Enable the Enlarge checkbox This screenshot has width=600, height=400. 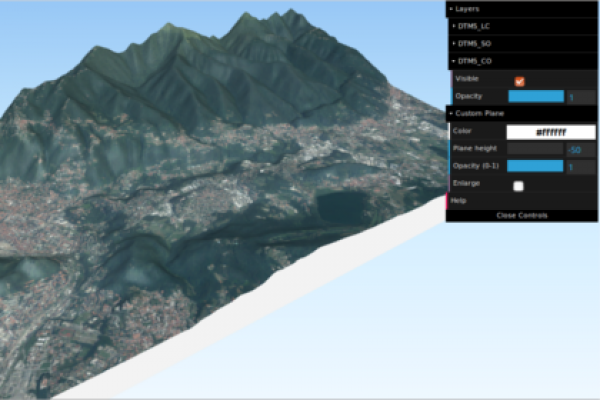(518, 185)
